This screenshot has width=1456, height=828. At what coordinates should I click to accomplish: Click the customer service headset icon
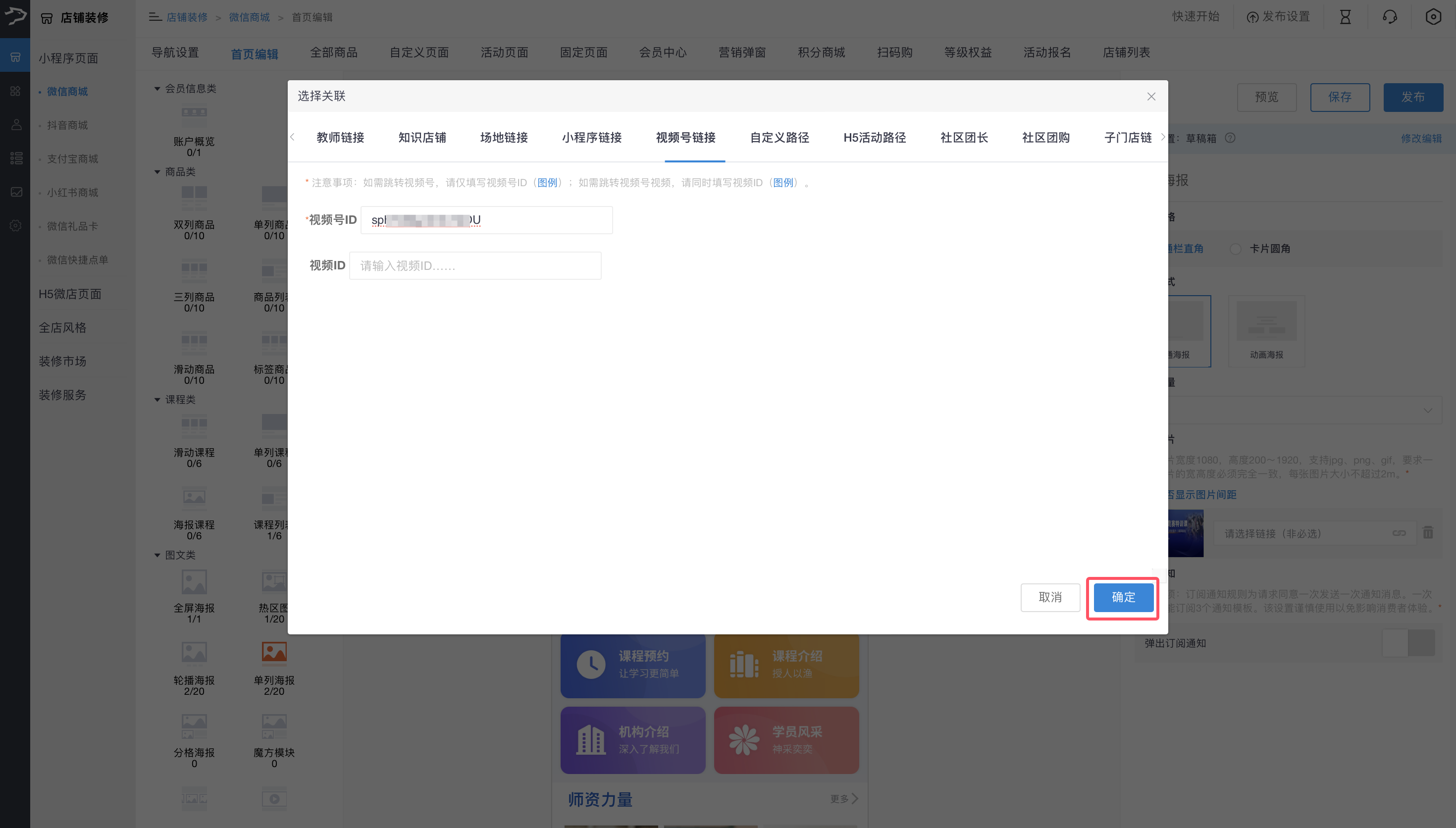coord(1390,17)
